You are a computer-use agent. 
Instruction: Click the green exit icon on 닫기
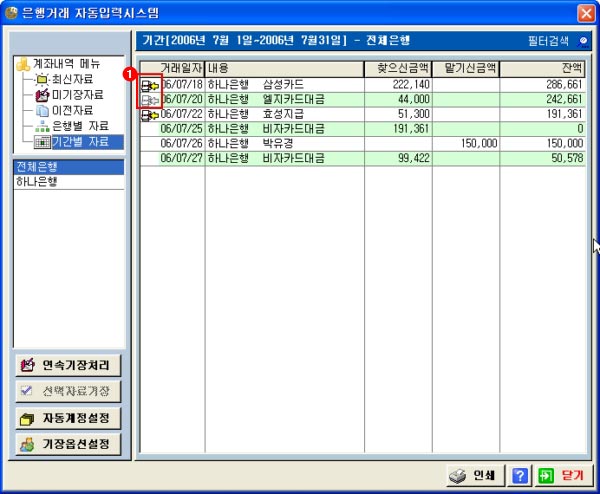tap(546, 476)
